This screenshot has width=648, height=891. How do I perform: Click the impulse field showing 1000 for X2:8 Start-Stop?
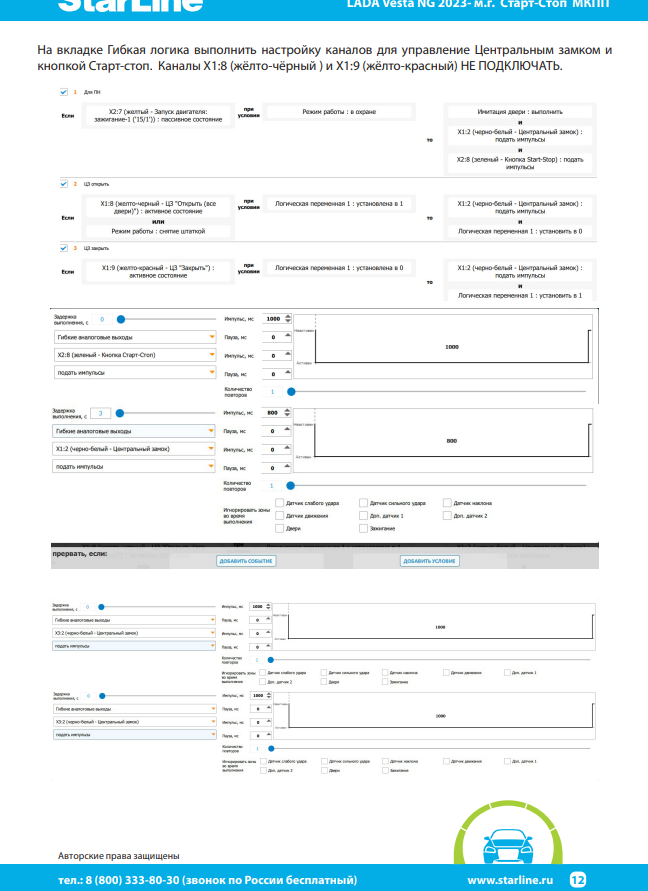pyautogui.click(x=273, y=319)
